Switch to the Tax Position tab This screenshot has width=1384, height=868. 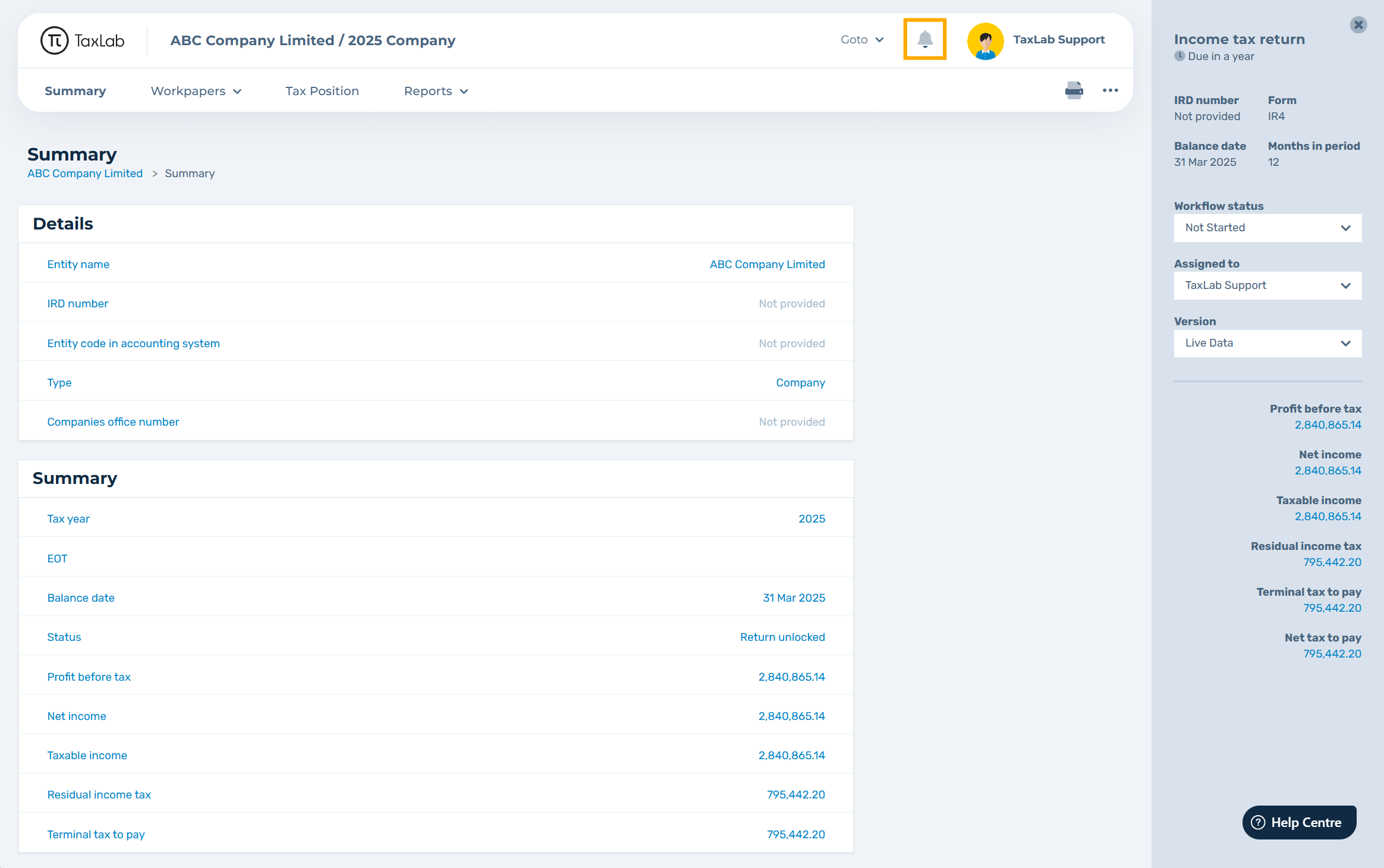[x=322, y=91]
